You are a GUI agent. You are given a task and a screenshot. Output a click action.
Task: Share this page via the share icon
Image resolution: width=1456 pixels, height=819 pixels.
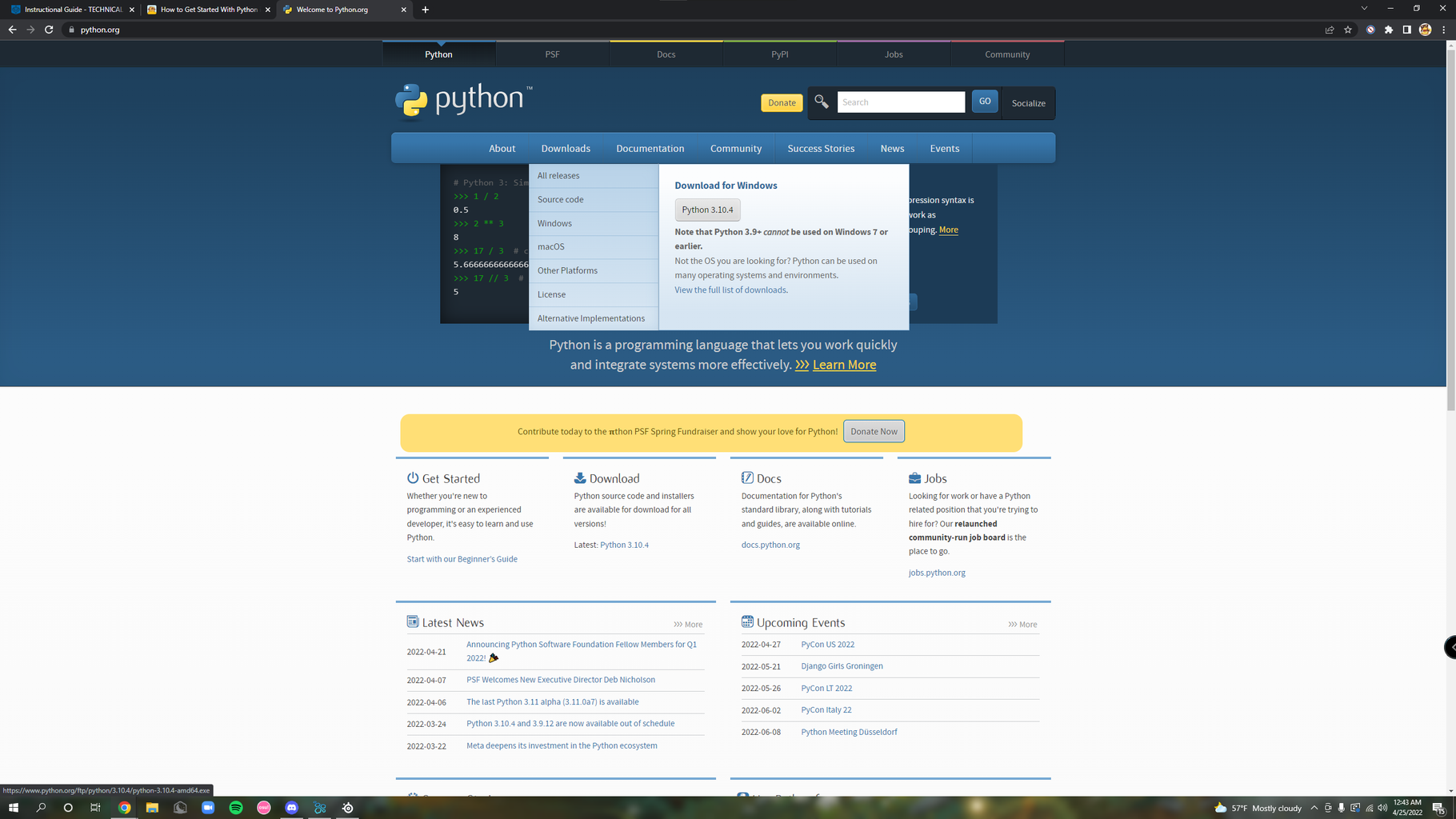click(1330, 30)
